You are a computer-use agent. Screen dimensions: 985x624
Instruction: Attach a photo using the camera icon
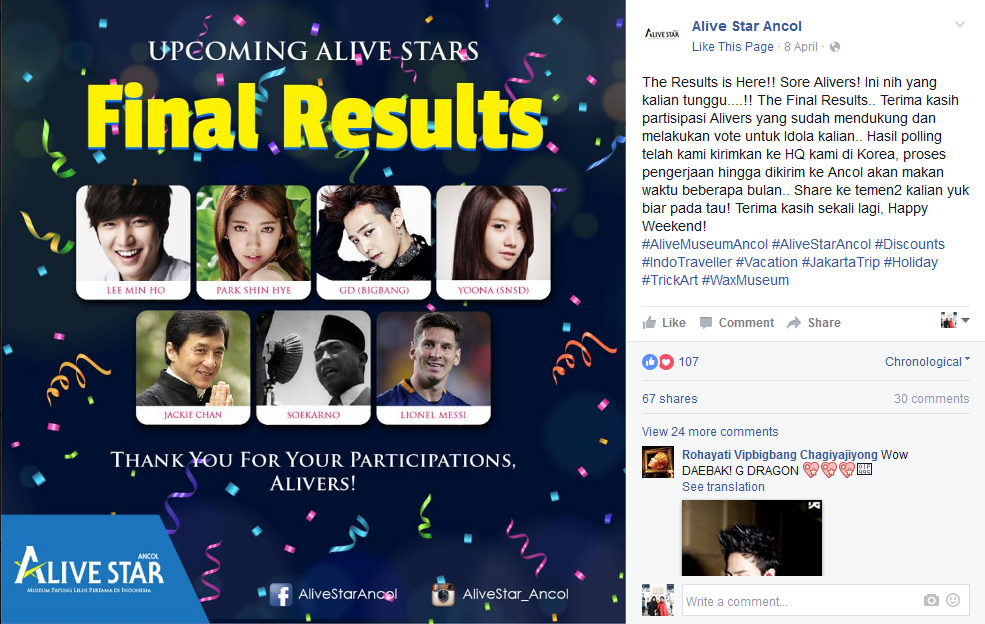pos(931,600)
